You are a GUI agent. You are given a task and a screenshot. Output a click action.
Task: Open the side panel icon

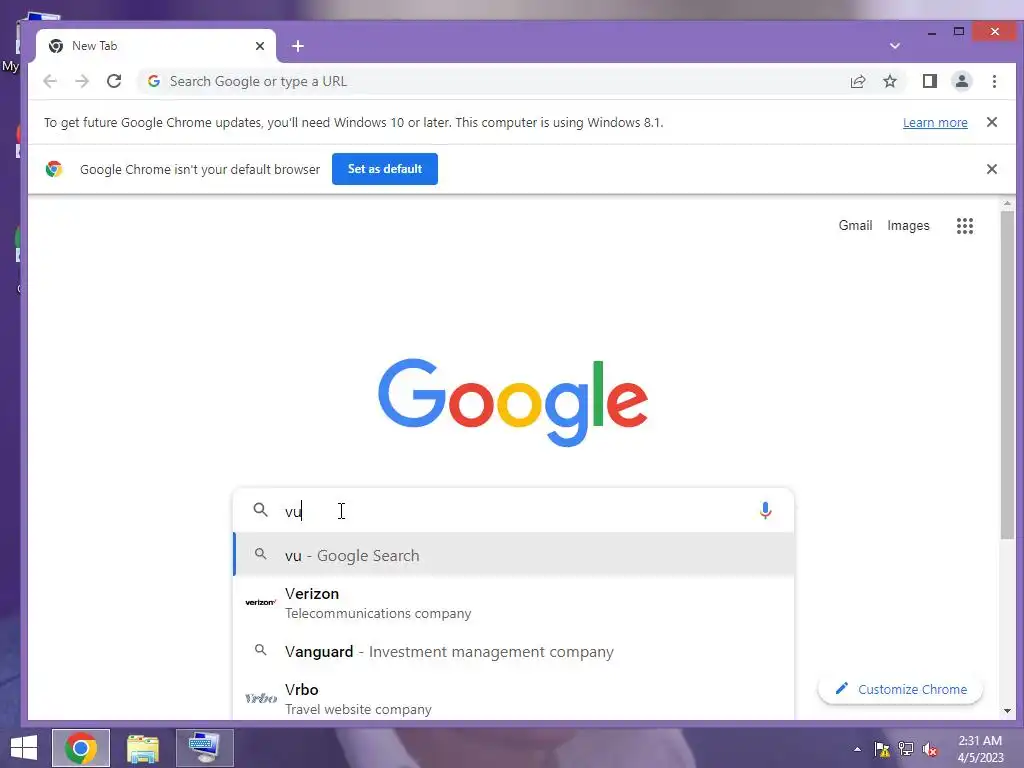(x=929, y=82)
